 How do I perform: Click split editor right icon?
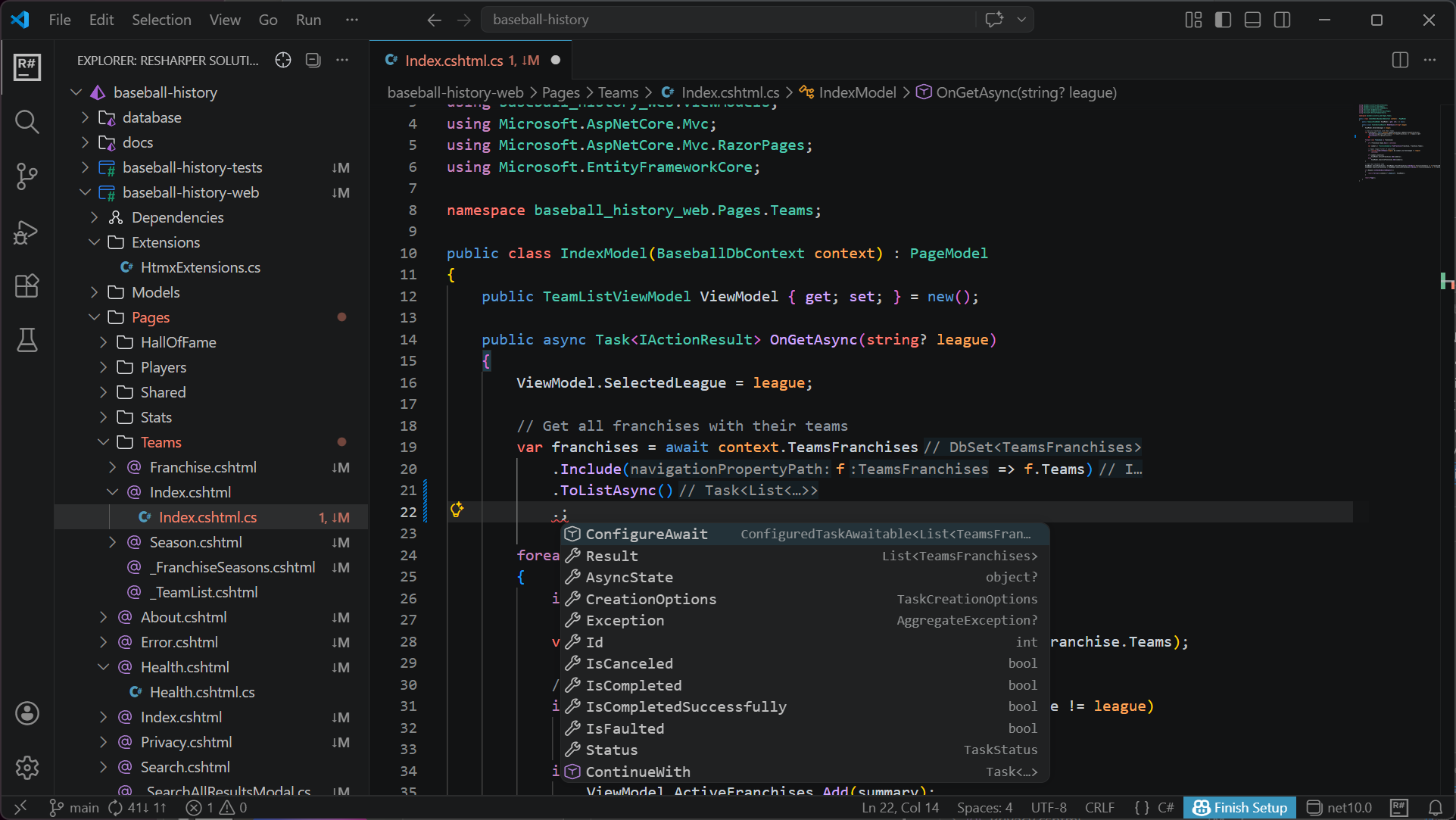[x=1400, y=60]
